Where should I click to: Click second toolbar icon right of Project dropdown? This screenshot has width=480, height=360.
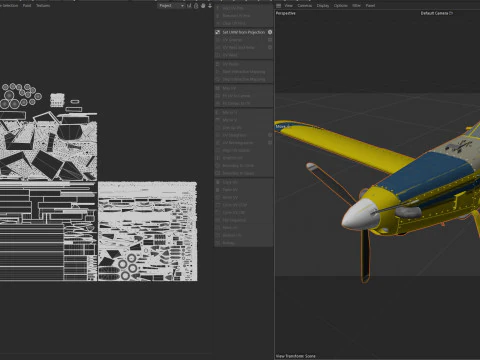pos(196,6)
